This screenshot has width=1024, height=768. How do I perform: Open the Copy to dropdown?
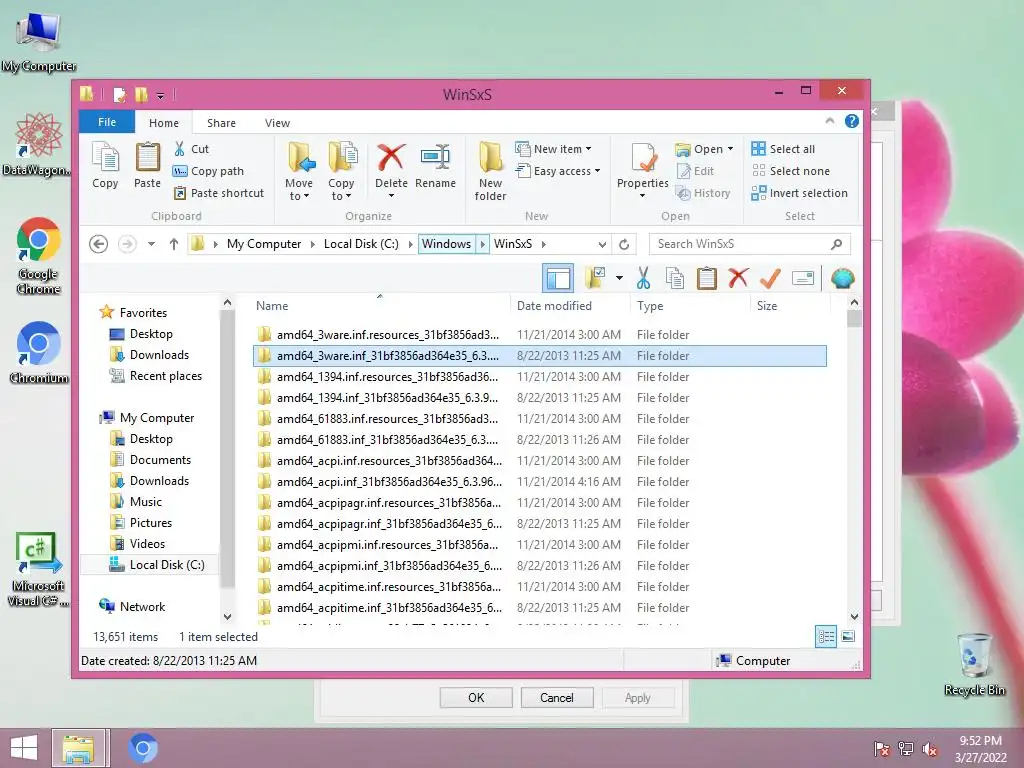coord(341,189)
